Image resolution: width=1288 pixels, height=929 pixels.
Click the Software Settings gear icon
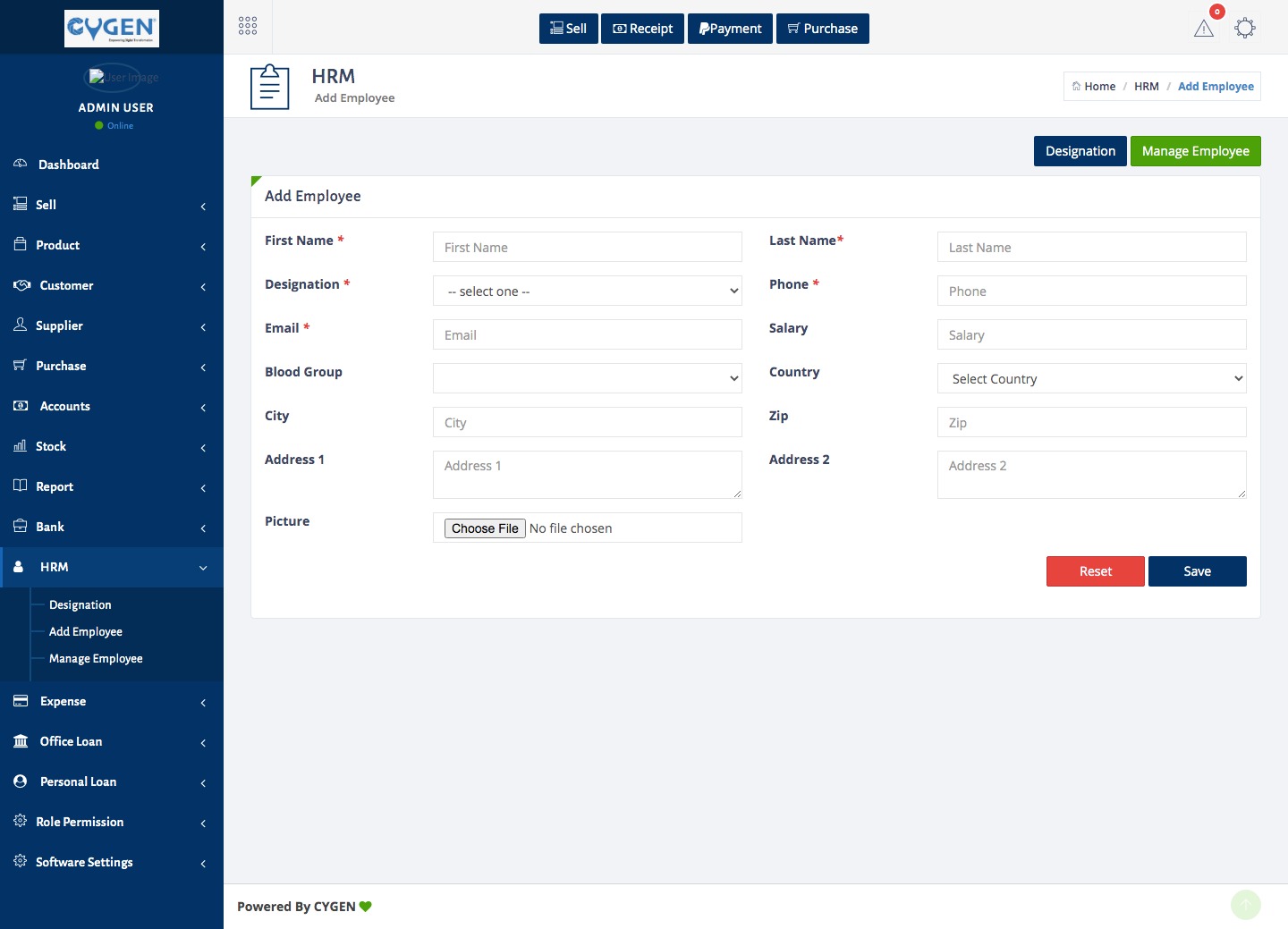[20, 861]
